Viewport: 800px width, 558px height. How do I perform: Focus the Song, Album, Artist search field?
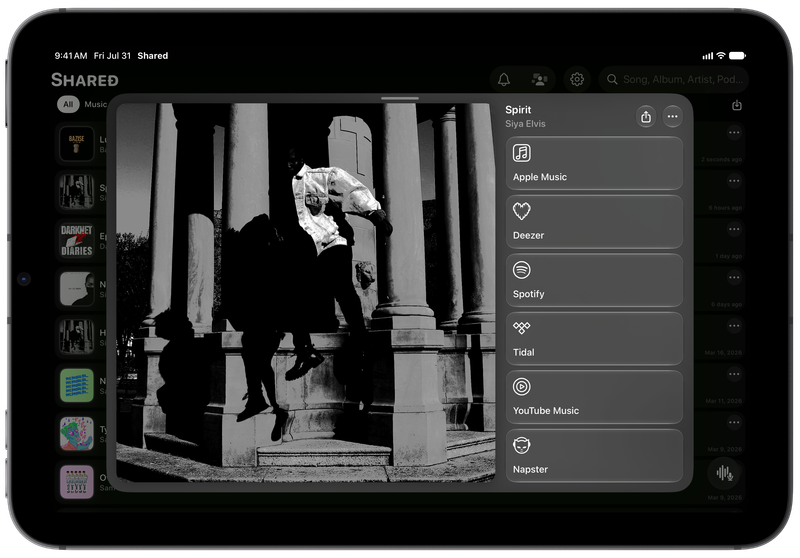tap(673, 80)
